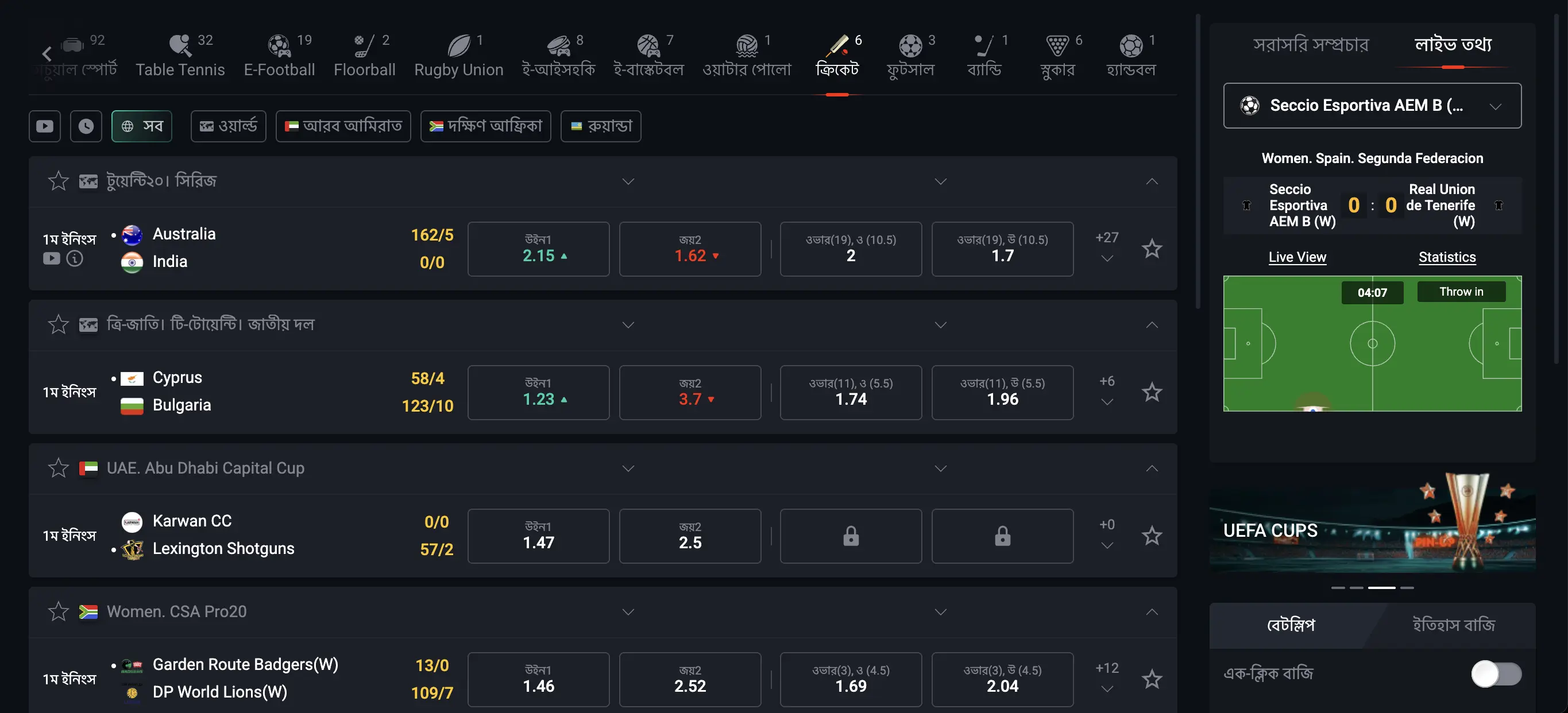Screen dimensions: 1568x713
Task: Open the Statistics link in live panel
Action: click(1447, 257)
